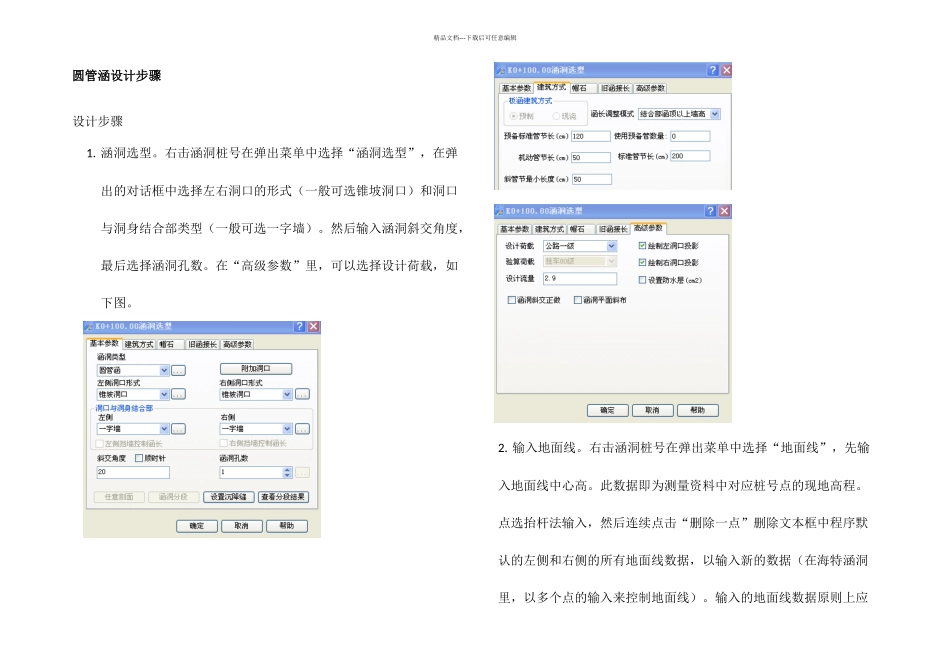The image size is (950, 672).
Task: Click the 查看分段结果 button
Action: [x=284, y=497]
